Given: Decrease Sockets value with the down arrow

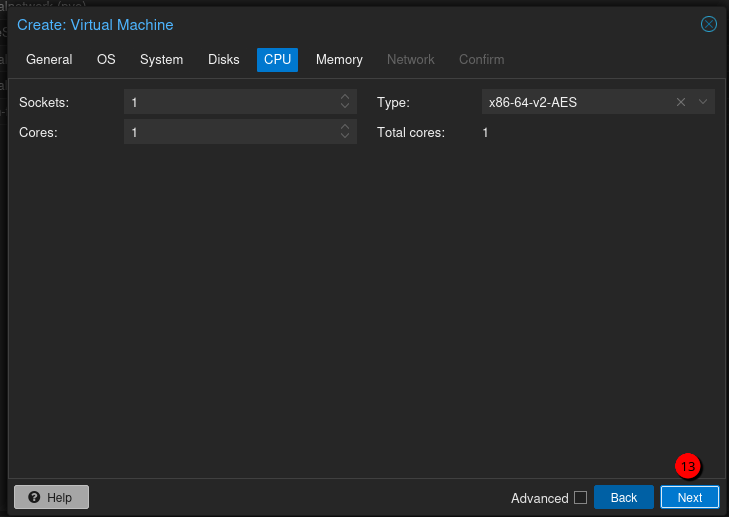Looking at the screenshot, I should point(345,107).
